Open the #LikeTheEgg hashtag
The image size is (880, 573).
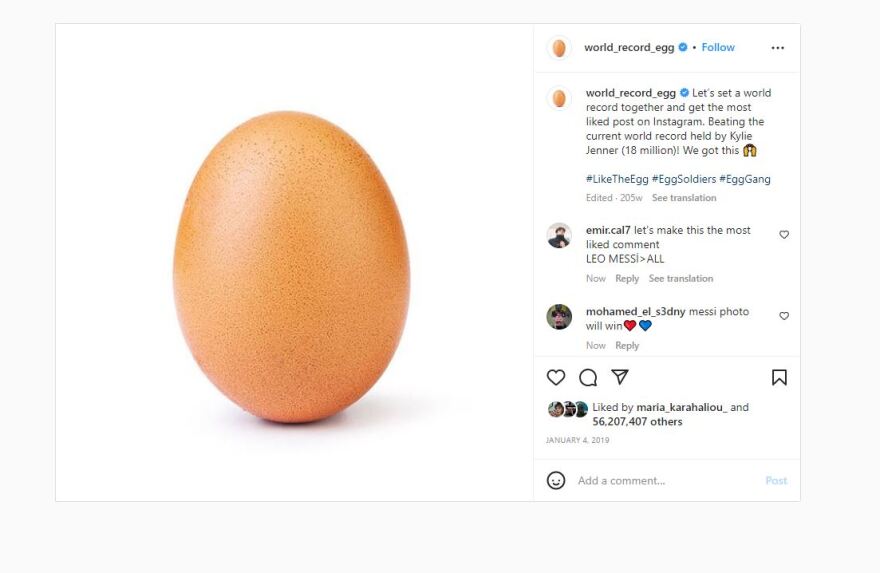point(617,180)
